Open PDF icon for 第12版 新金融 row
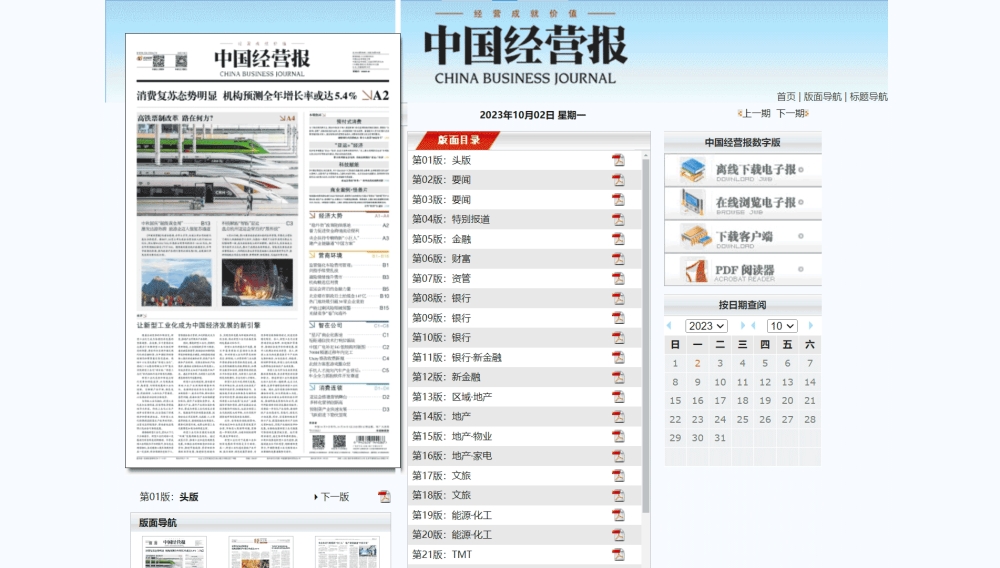1000x568 pixels. pos(618,377)
